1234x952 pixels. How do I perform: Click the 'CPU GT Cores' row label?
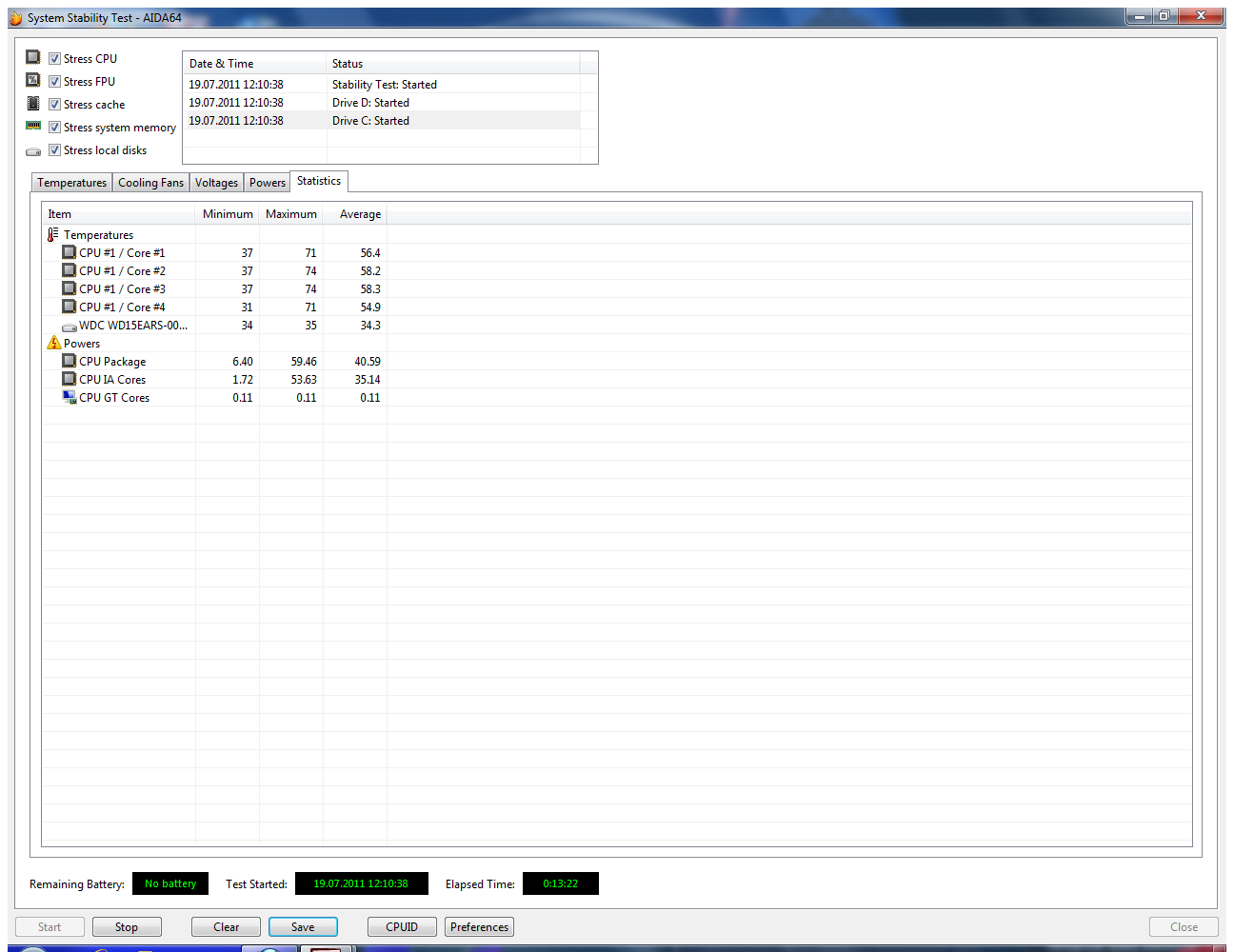114,398
